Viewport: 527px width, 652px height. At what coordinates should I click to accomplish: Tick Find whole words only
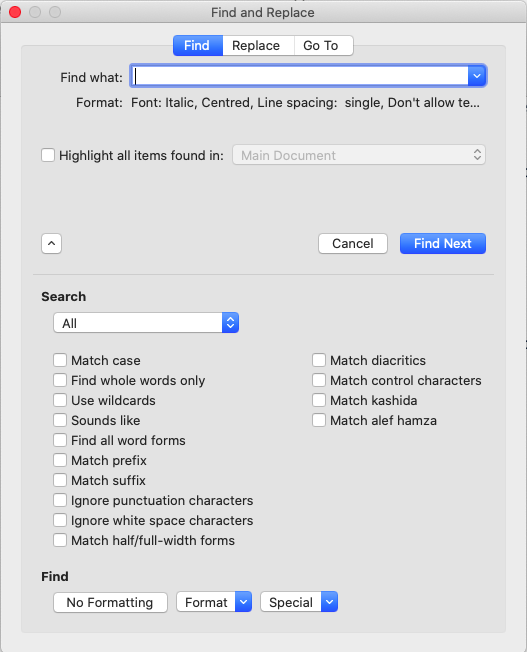pos(60,380)
